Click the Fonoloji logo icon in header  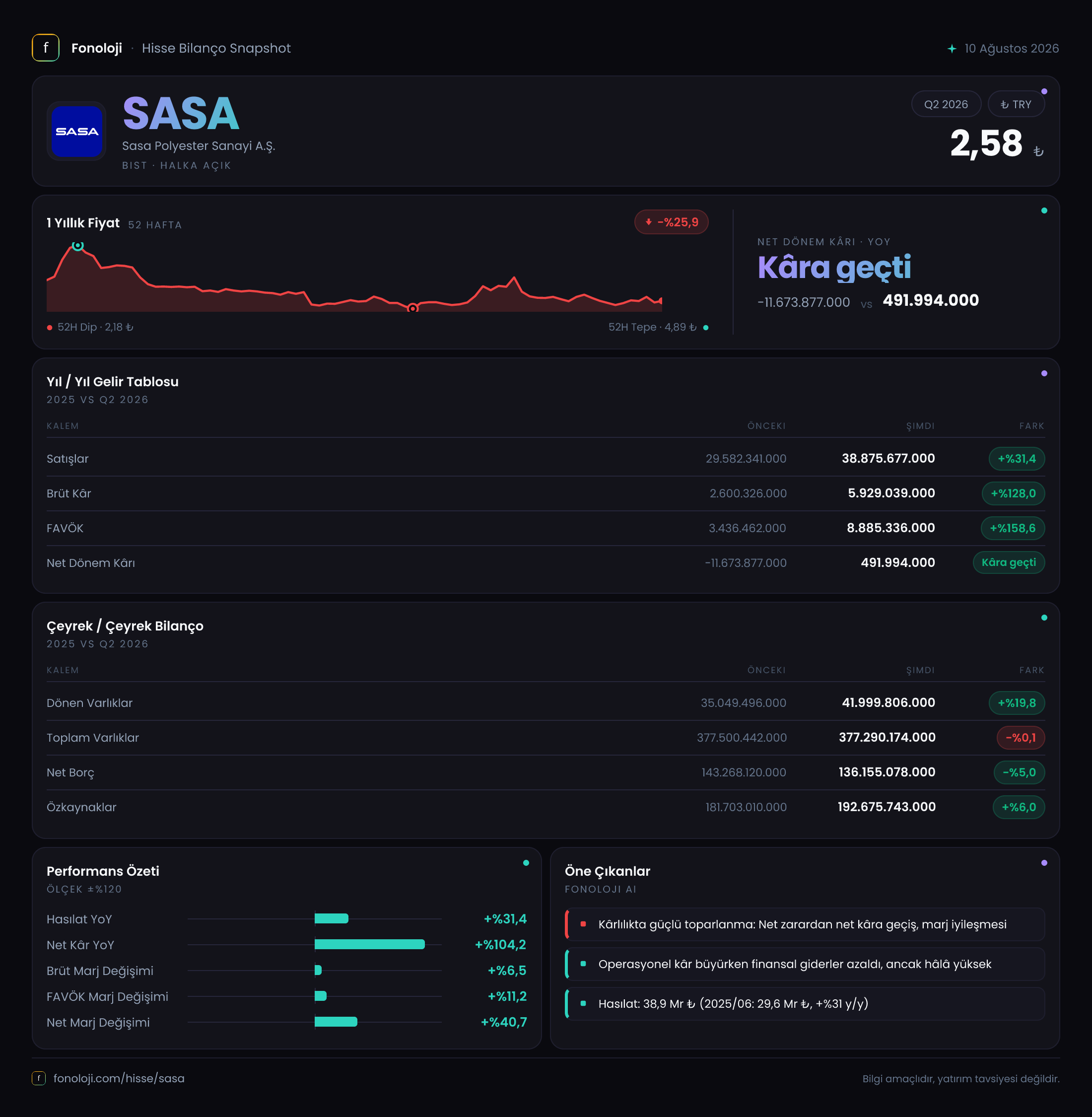point(45,48)
